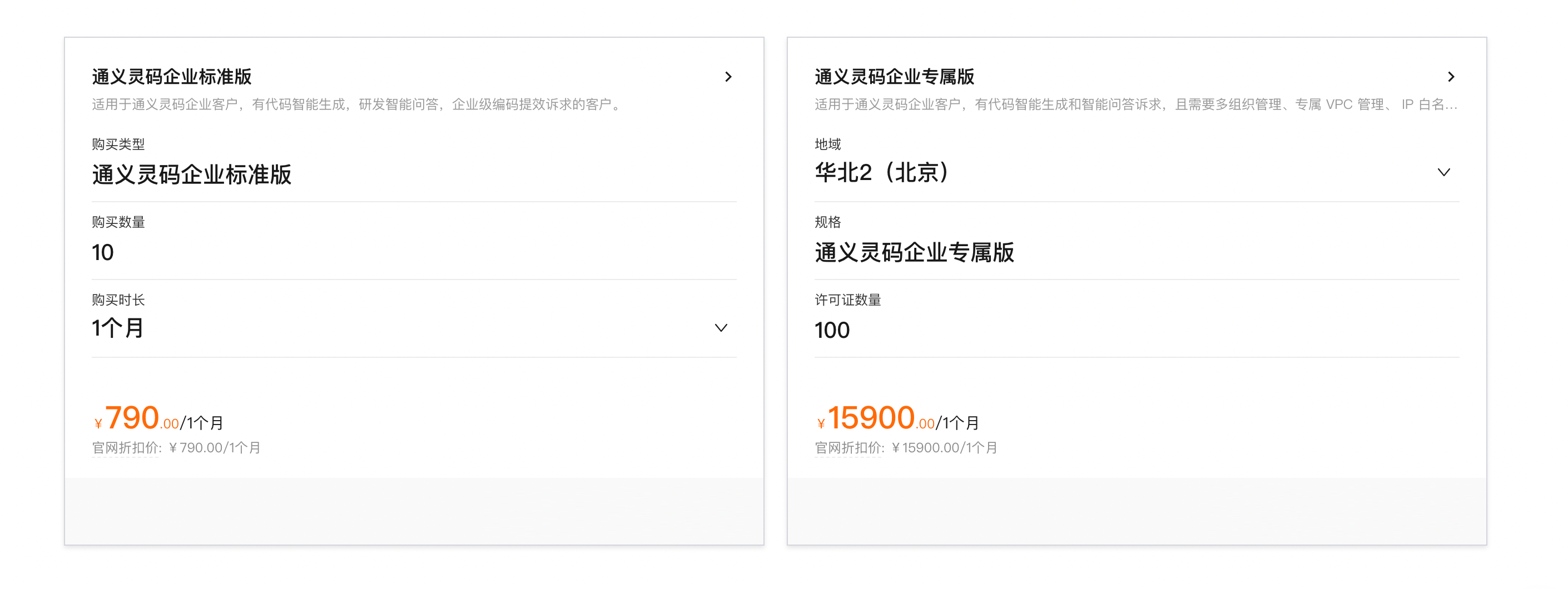Click the 华北2（北京） region text

883,173
